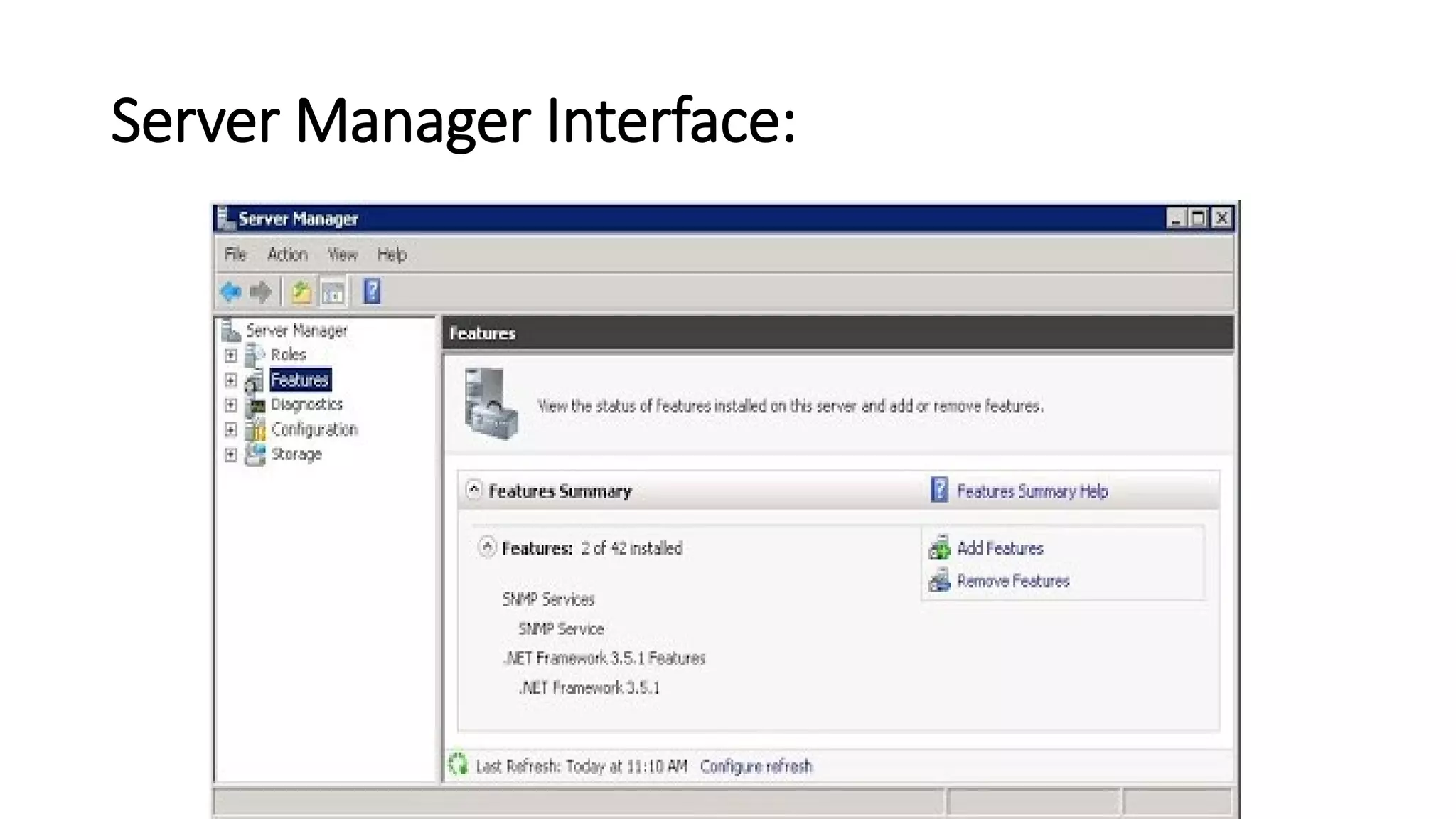Toggle the show/hide console tree icon
The height and width of the screenshot is (819, 1456).
click(333, 292)
